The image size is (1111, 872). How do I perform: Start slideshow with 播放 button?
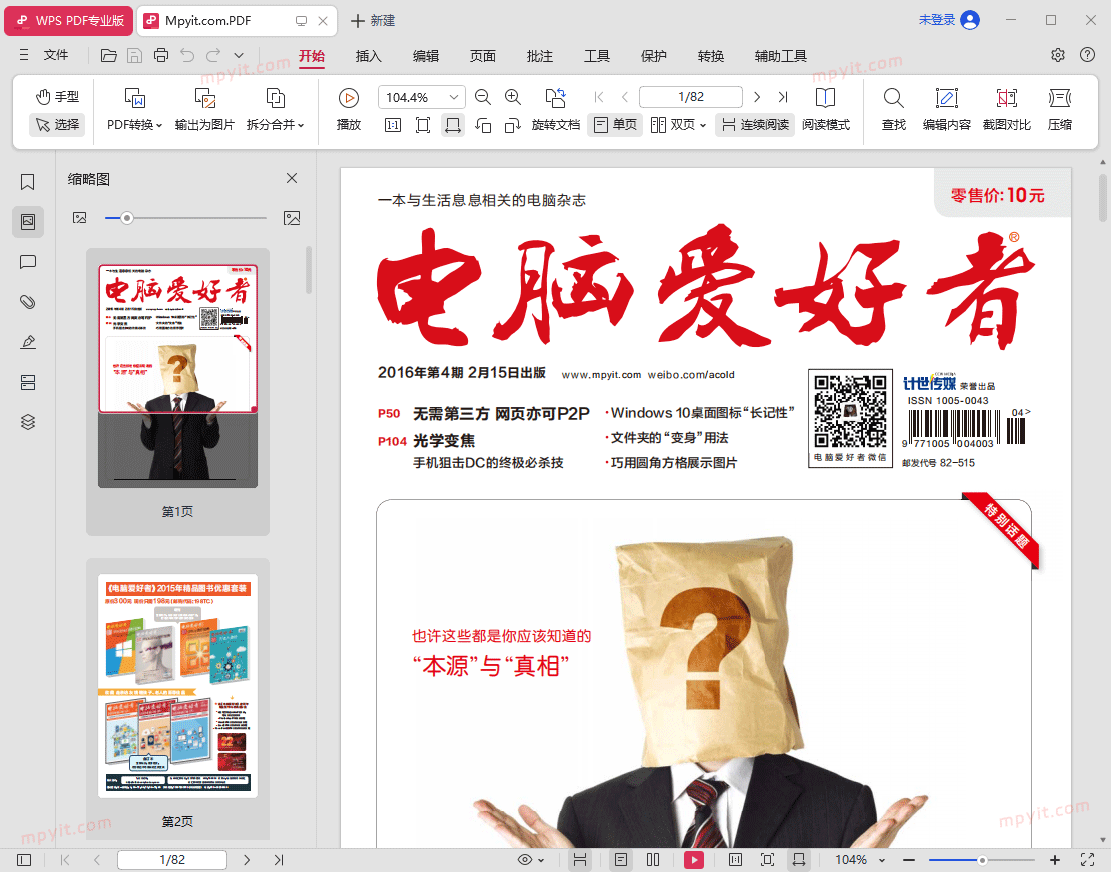[349, 110]
